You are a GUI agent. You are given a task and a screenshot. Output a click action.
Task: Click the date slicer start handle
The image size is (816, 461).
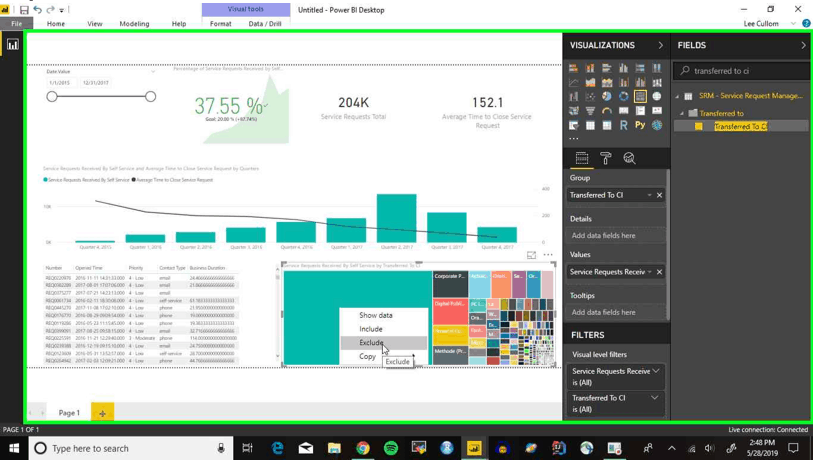point(52,96)
